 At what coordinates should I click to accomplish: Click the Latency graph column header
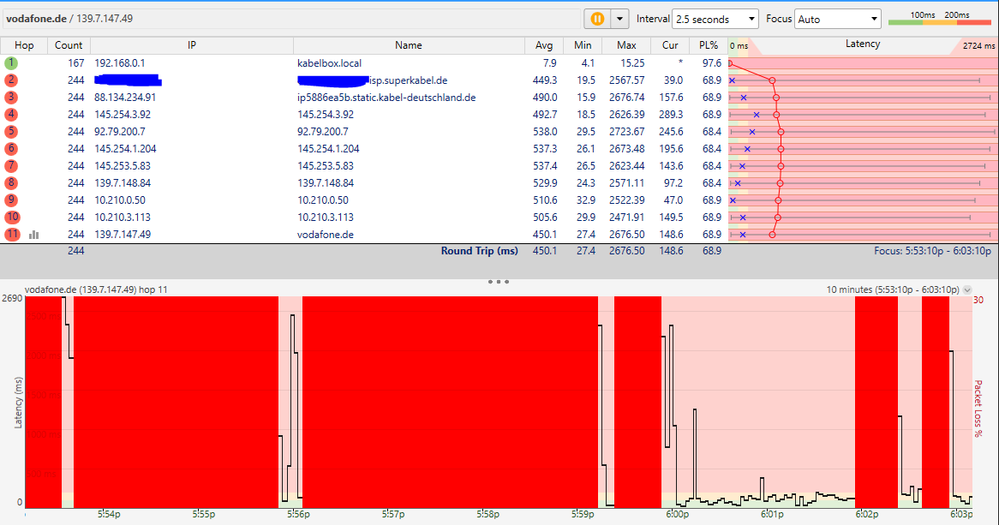coord(863,44)
